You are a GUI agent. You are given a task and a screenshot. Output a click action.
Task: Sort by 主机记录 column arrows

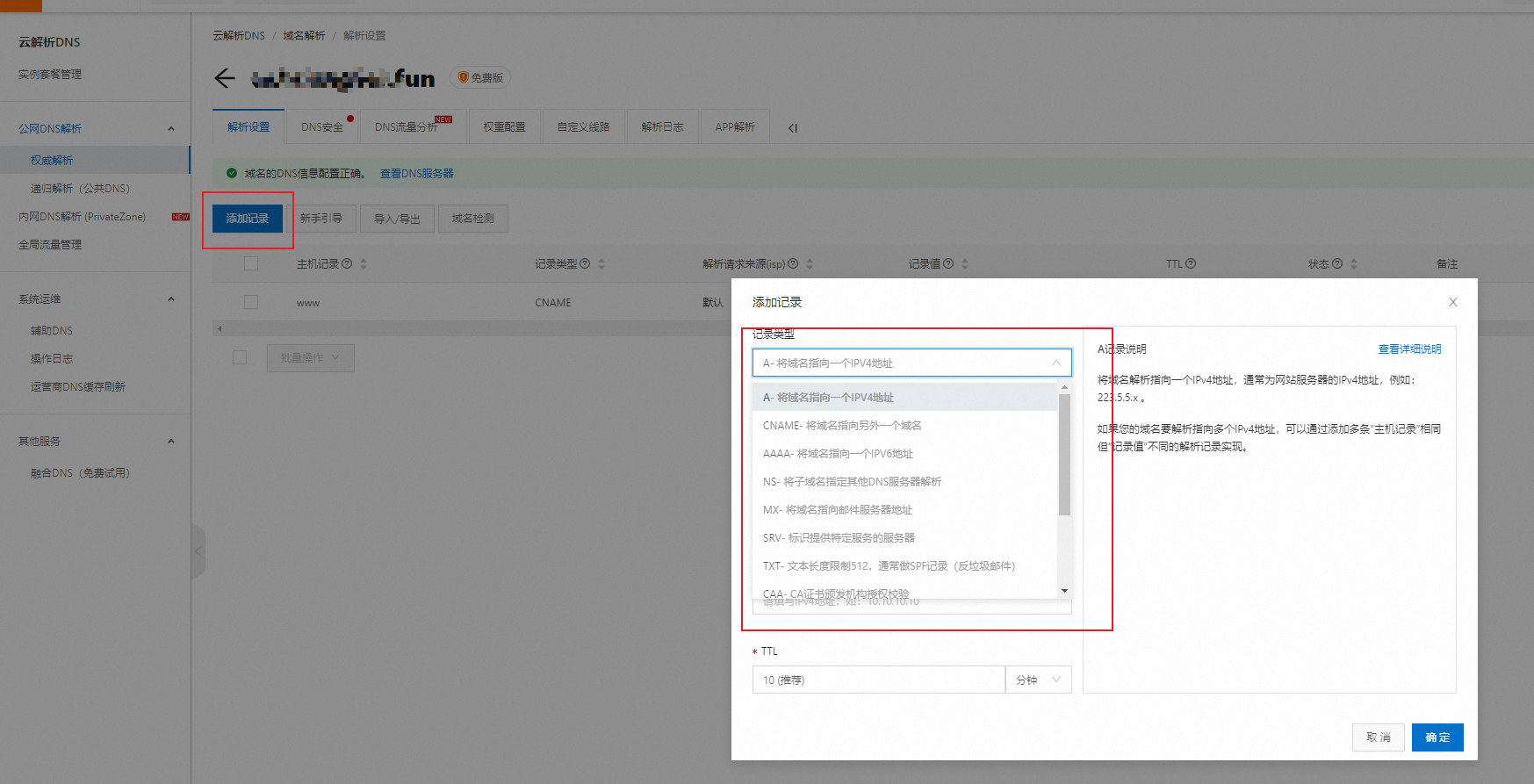tap(364, 263)
